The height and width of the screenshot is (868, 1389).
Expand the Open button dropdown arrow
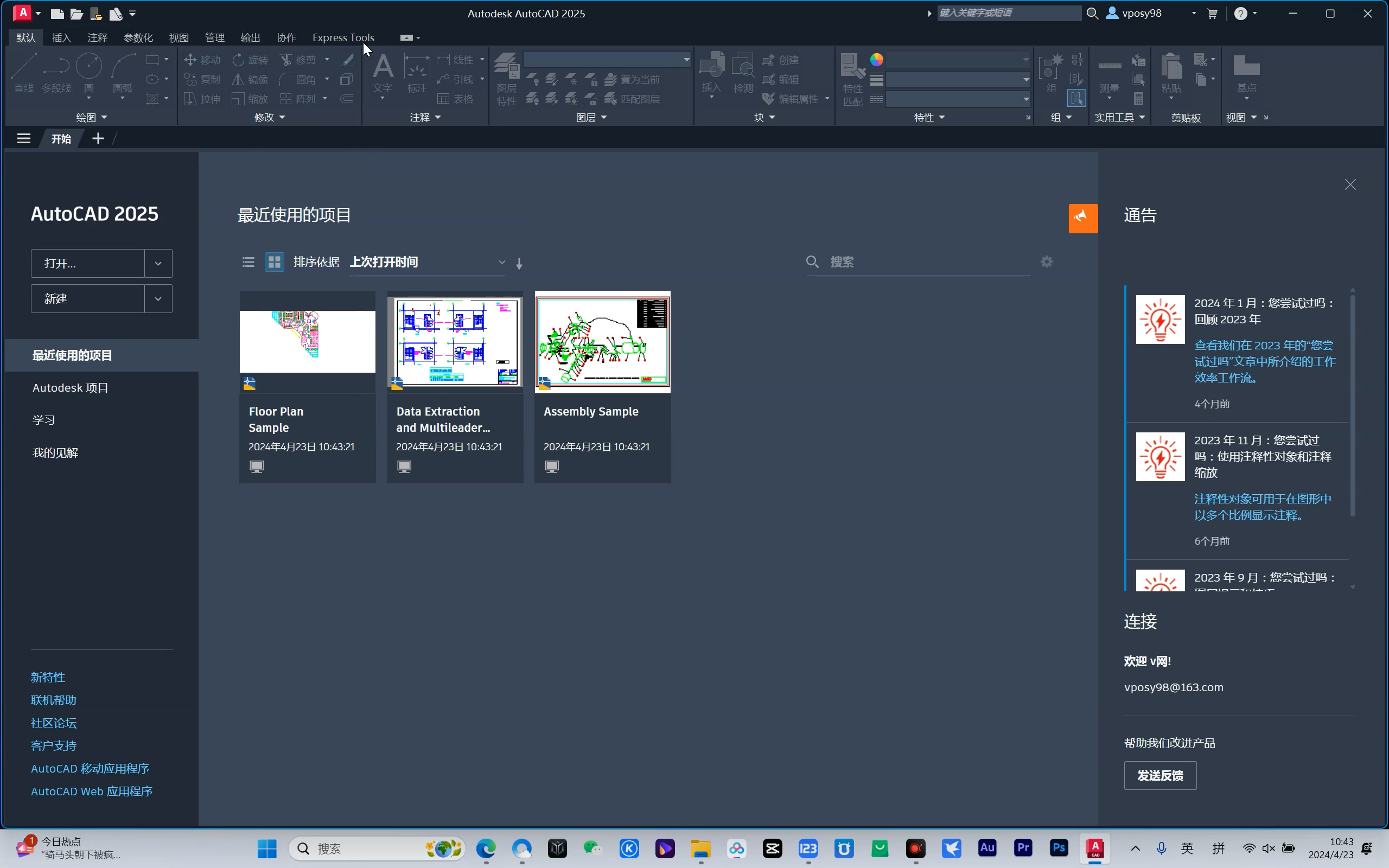[x=158, y=264]
